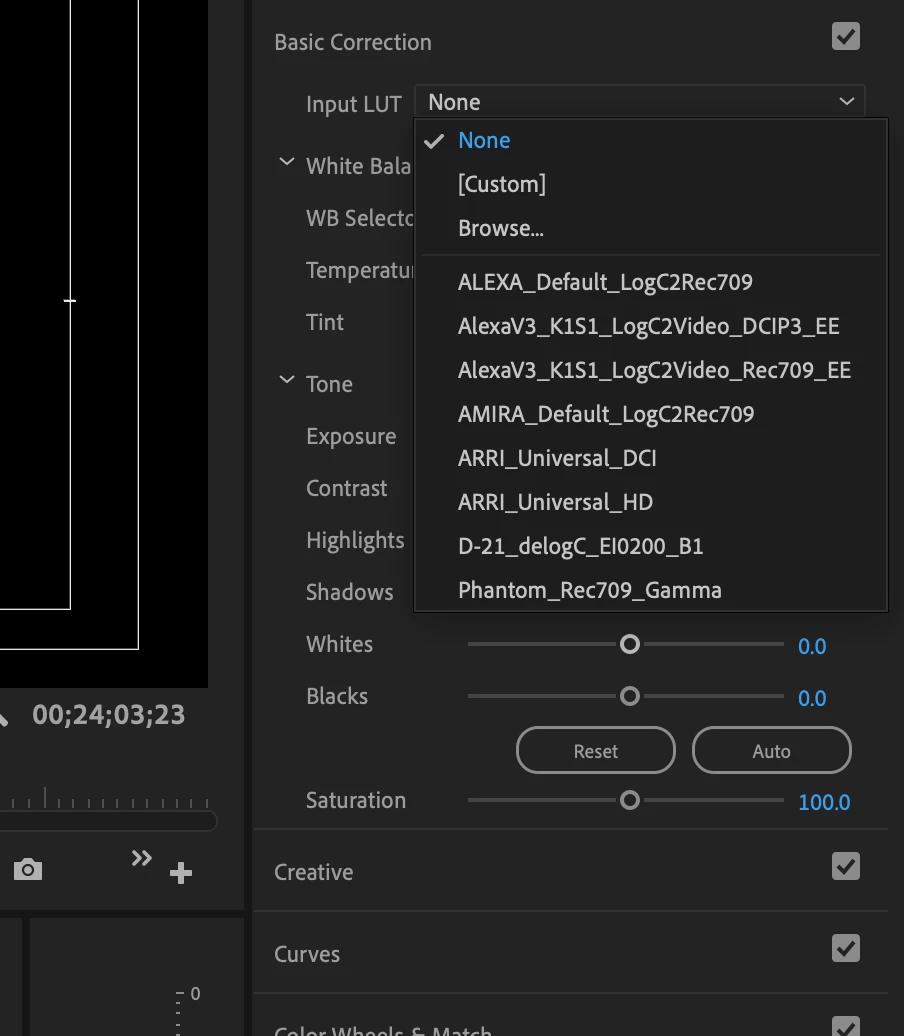Click the monitor time ruler

click(106, 798)
